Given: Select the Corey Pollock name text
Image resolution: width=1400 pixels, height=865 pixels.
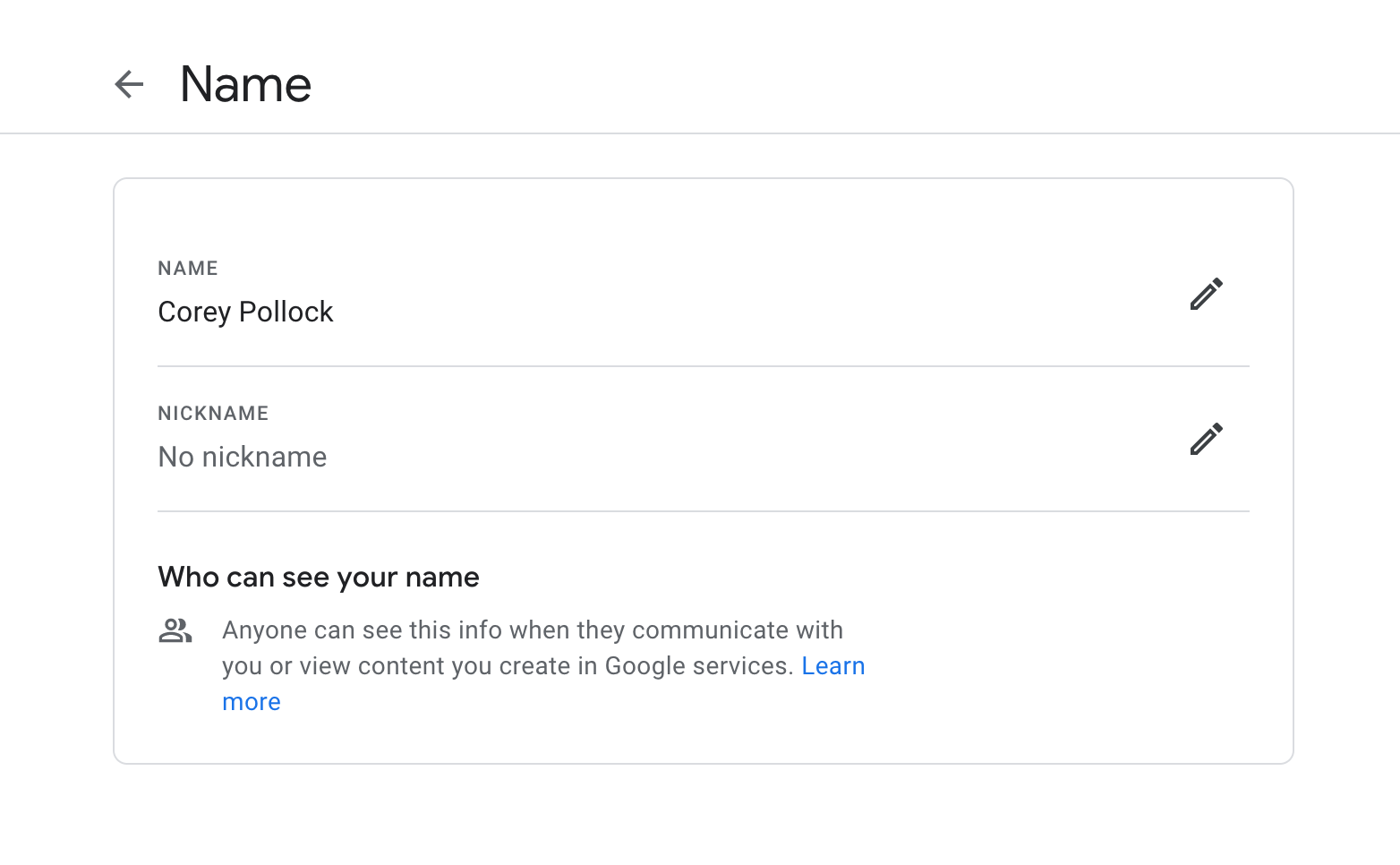Looking at the screenshot, I should [245, 312].
